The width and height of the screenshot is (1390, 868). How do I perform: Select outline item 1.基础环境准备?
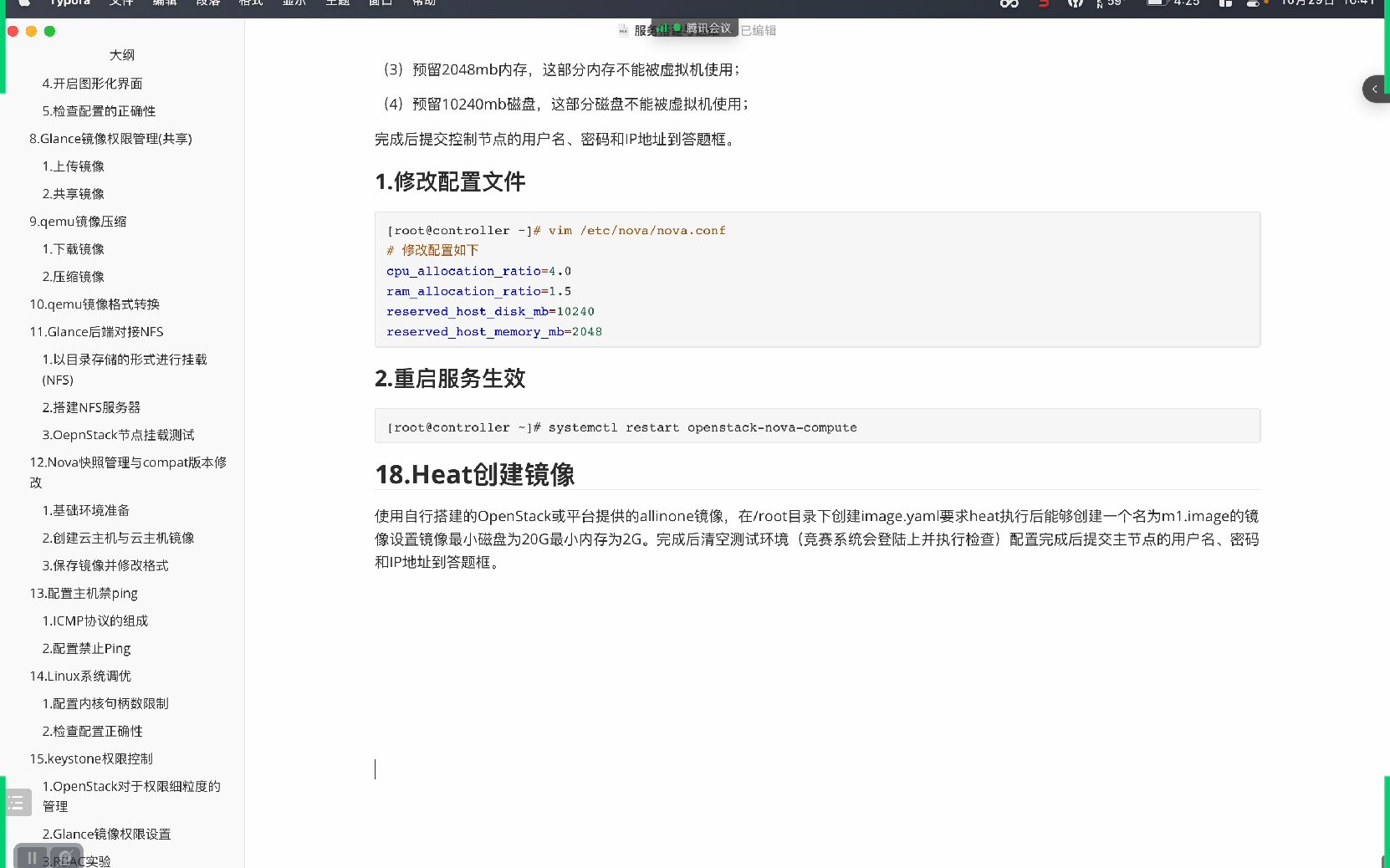coord(85,510)
